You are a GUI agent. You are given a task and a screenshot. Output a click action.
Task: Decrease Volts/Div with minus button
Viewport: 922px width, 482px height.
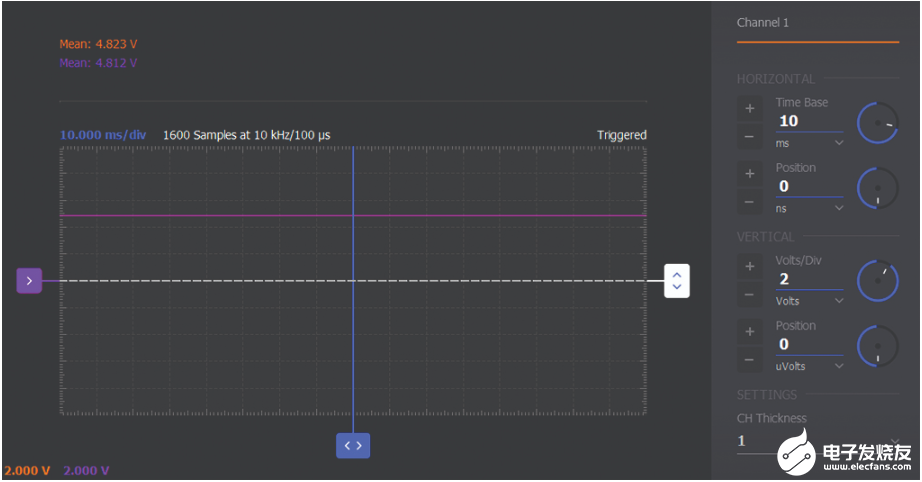point(750,294)
